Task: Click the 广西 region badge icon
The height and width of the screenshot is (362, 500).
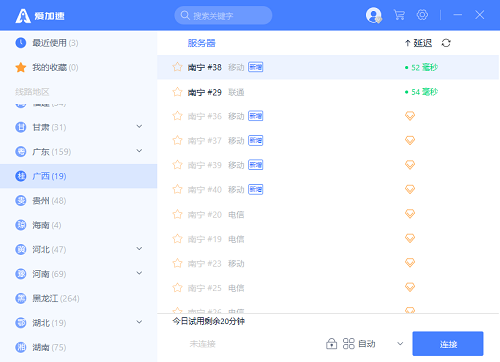Action: [x=21, y=176]
